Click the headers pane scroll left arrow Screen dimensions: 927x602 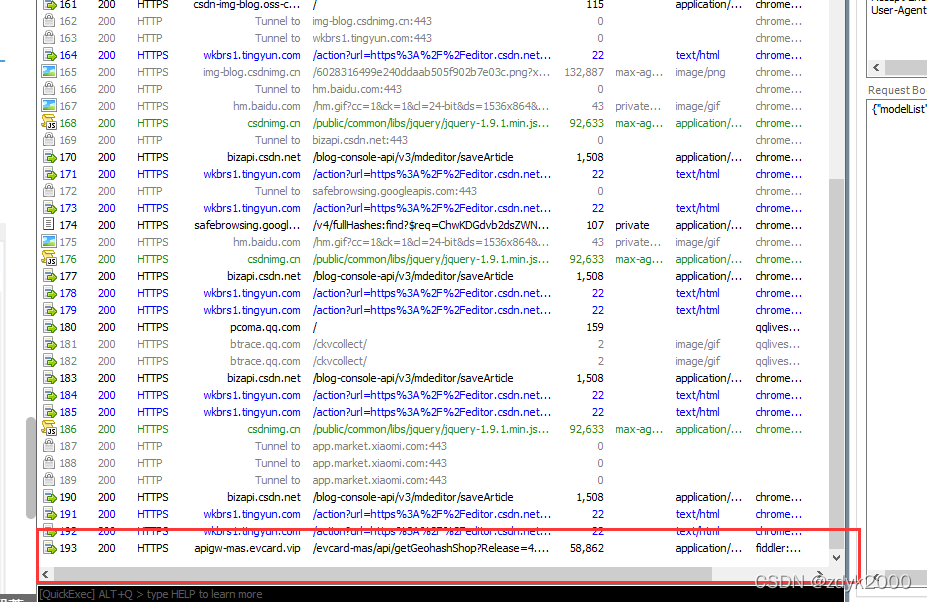coord(876,67)
